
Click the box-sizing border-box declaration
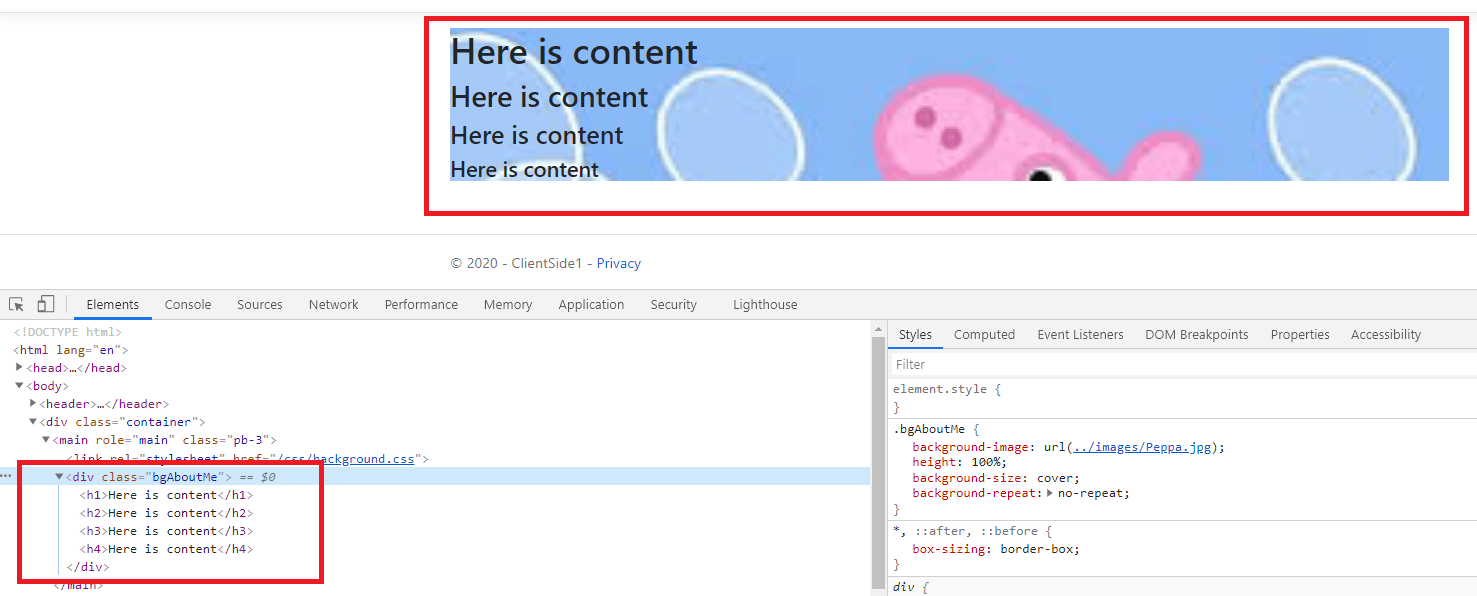[996, 549]
